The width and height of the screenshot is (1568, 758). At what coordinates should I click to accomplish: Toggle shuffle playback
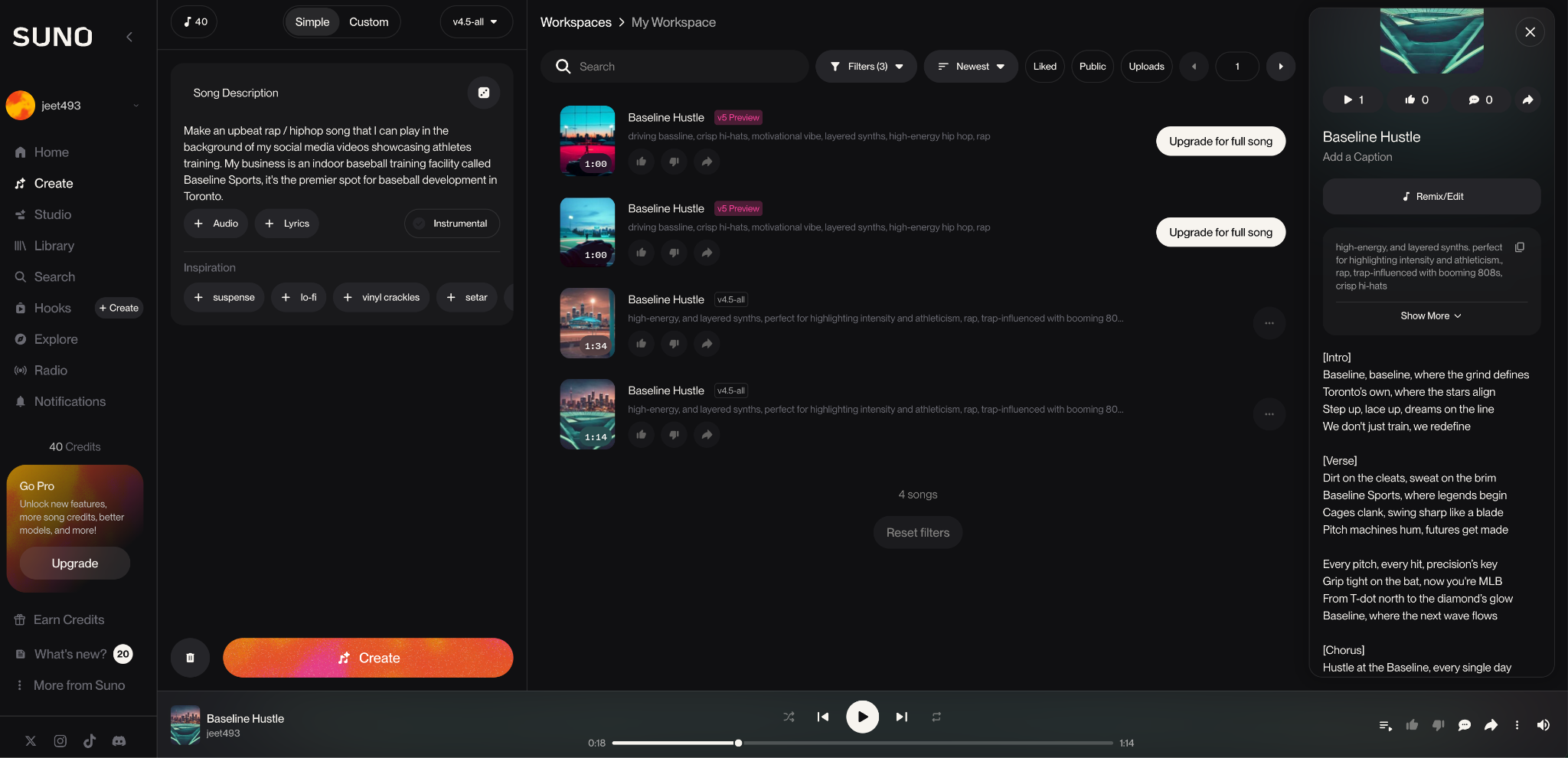789,717
